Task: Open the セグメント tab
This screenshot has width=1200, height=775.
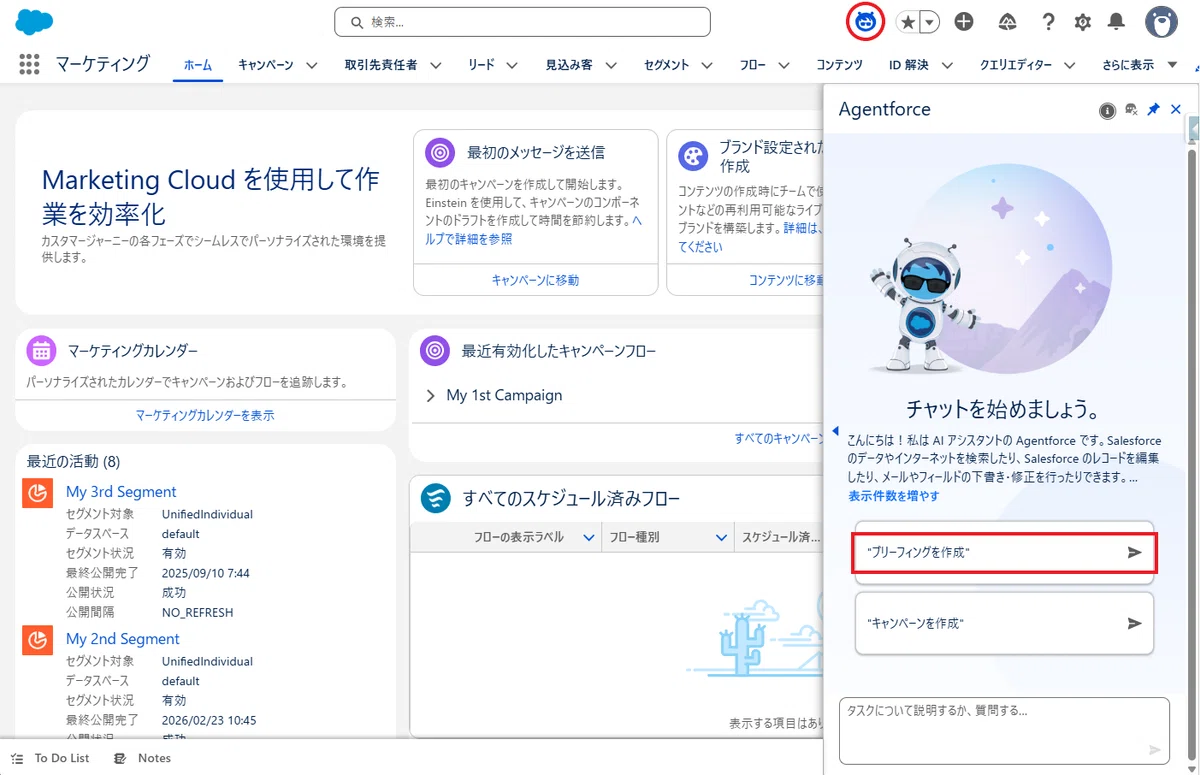Action: pyautogui.click(x=666, y=65)
